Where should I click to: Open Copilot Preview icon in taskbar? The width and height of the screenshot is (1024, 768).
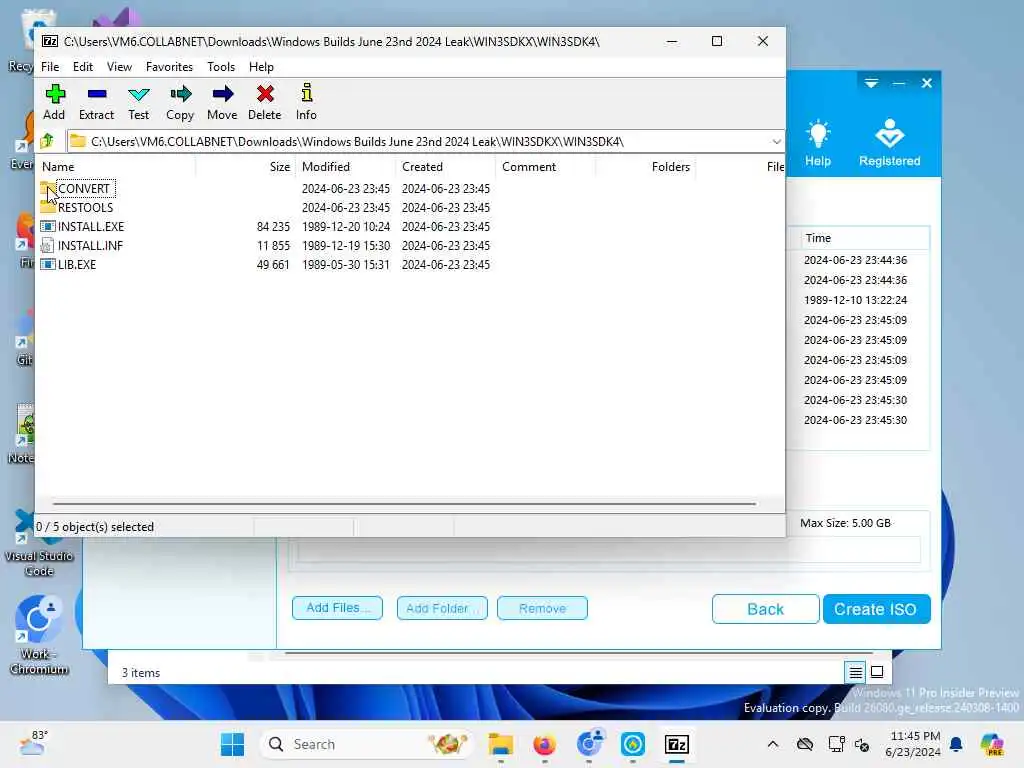coord(992,744)
